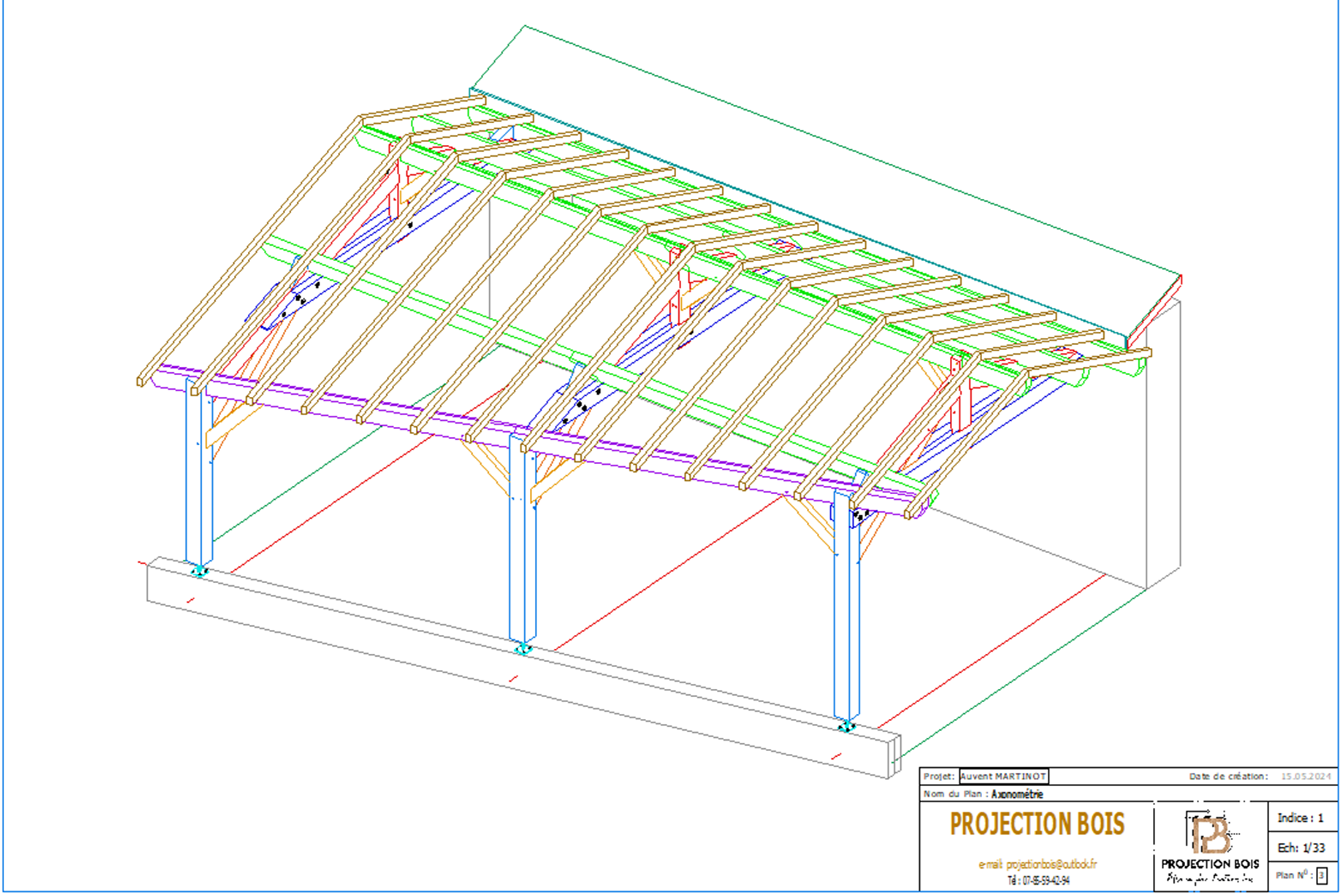The height and width of the screenshot is (896, 1344).
Task: Click the large orange PROJECTION BOIS title
Action: pos(1037,825)
